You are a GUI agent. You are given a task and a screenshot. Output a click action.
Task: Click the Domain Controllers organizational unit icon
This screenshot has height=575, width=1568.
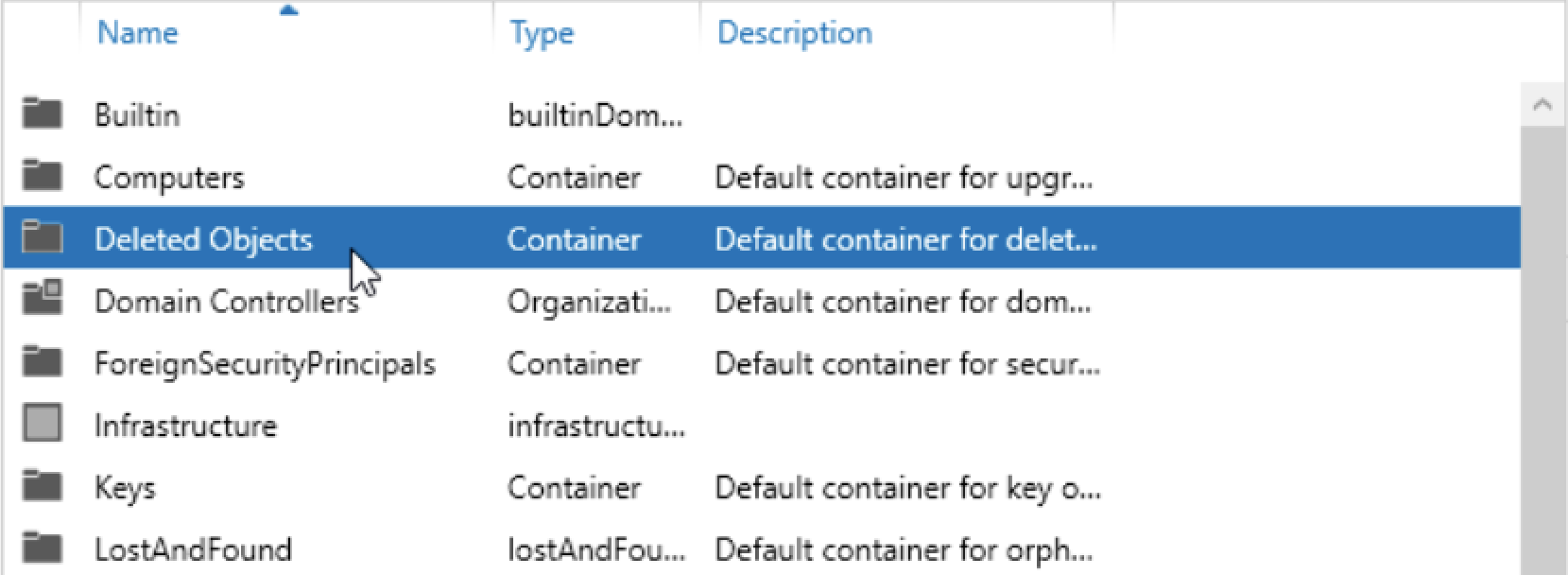(43, 298)
